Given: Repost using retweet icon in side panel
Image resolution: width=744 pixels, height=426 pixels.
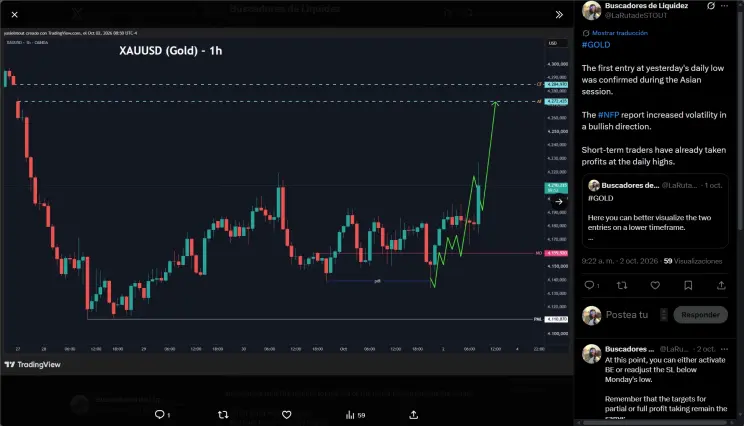Looking at the screenshot, I should pos(622,285).
